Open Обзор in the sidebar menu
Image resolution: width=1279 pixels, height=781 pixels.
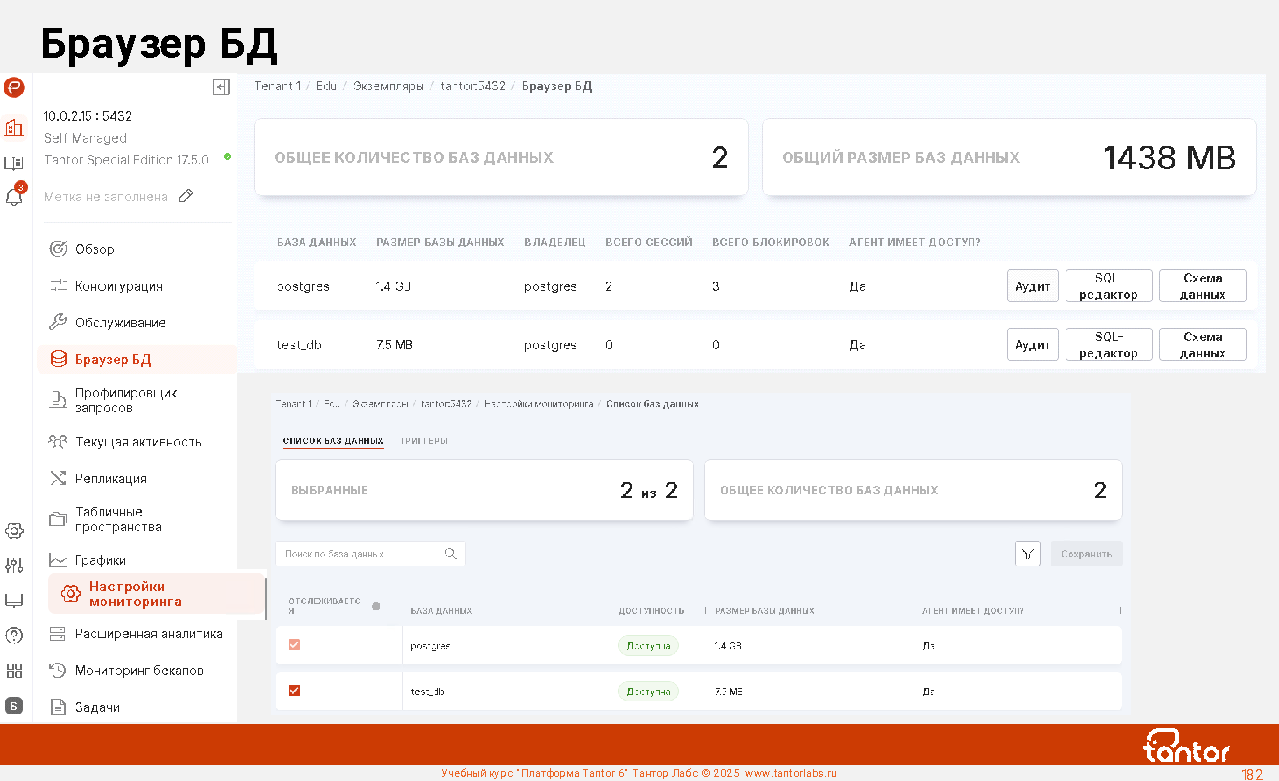[x=95, y=249]
